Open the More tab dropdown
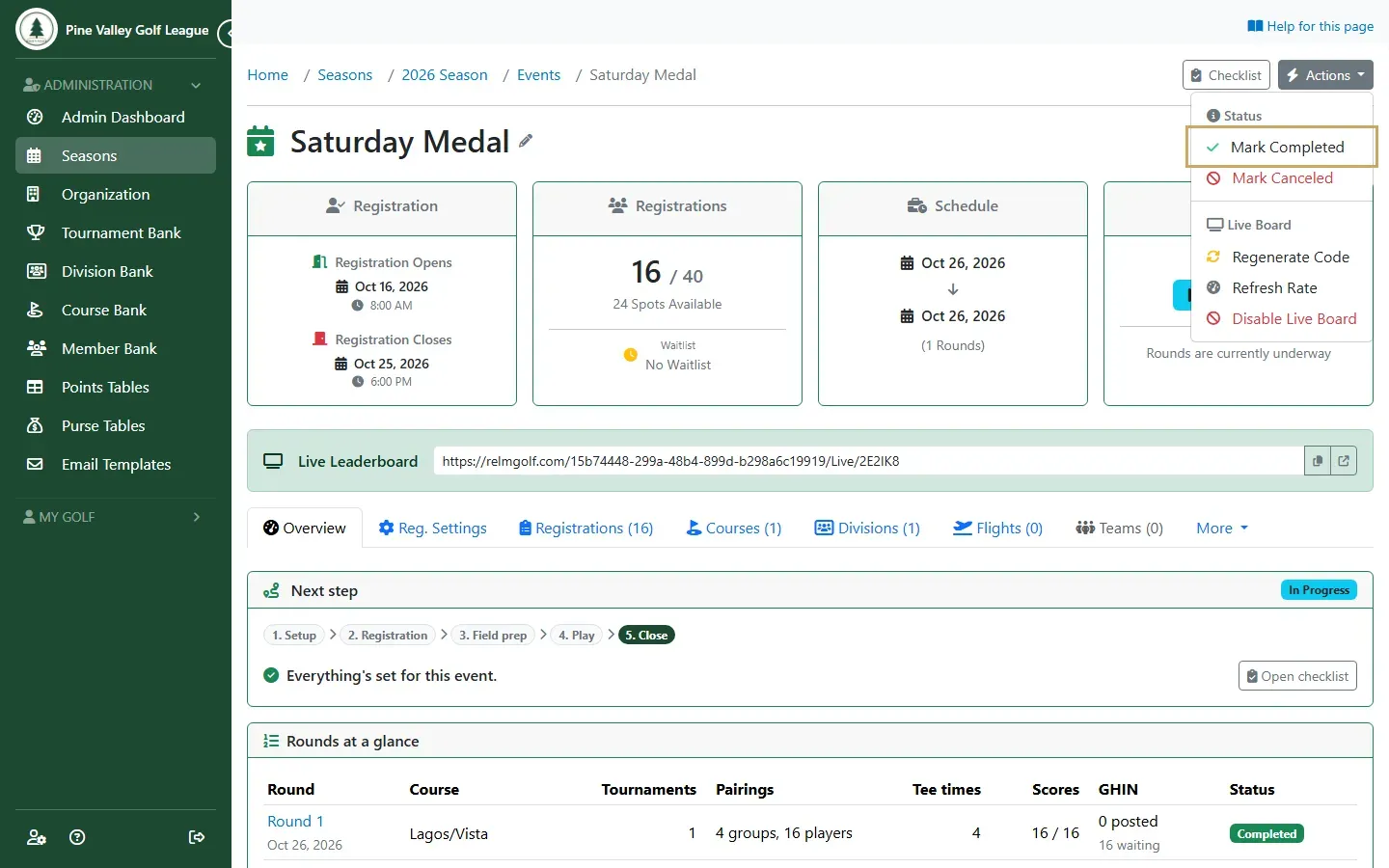The image size is (1389, 868). (1222, 529)
